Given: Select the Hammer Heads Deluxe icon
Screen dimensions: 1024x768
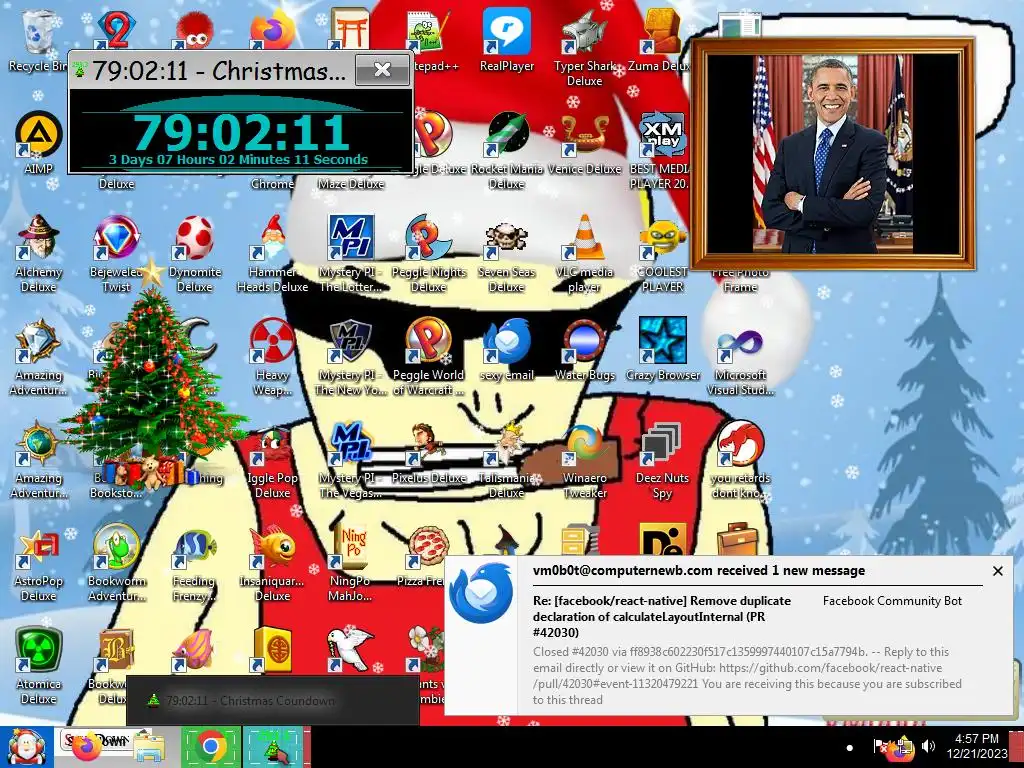Looking at the screenshot, I should point(272,253).
